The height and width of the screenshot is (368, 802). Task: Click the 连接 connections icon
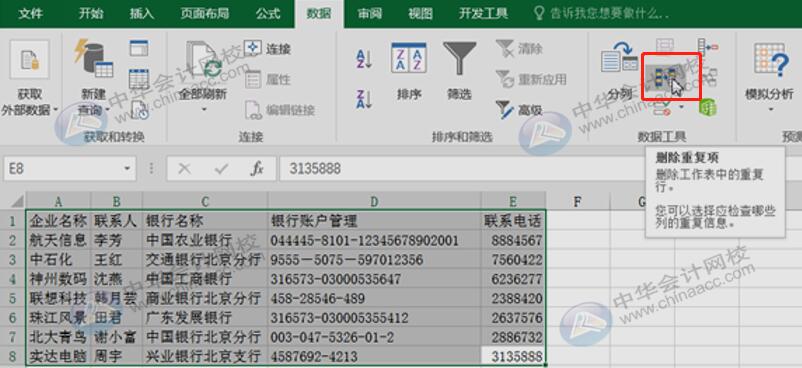click(253, 49)
